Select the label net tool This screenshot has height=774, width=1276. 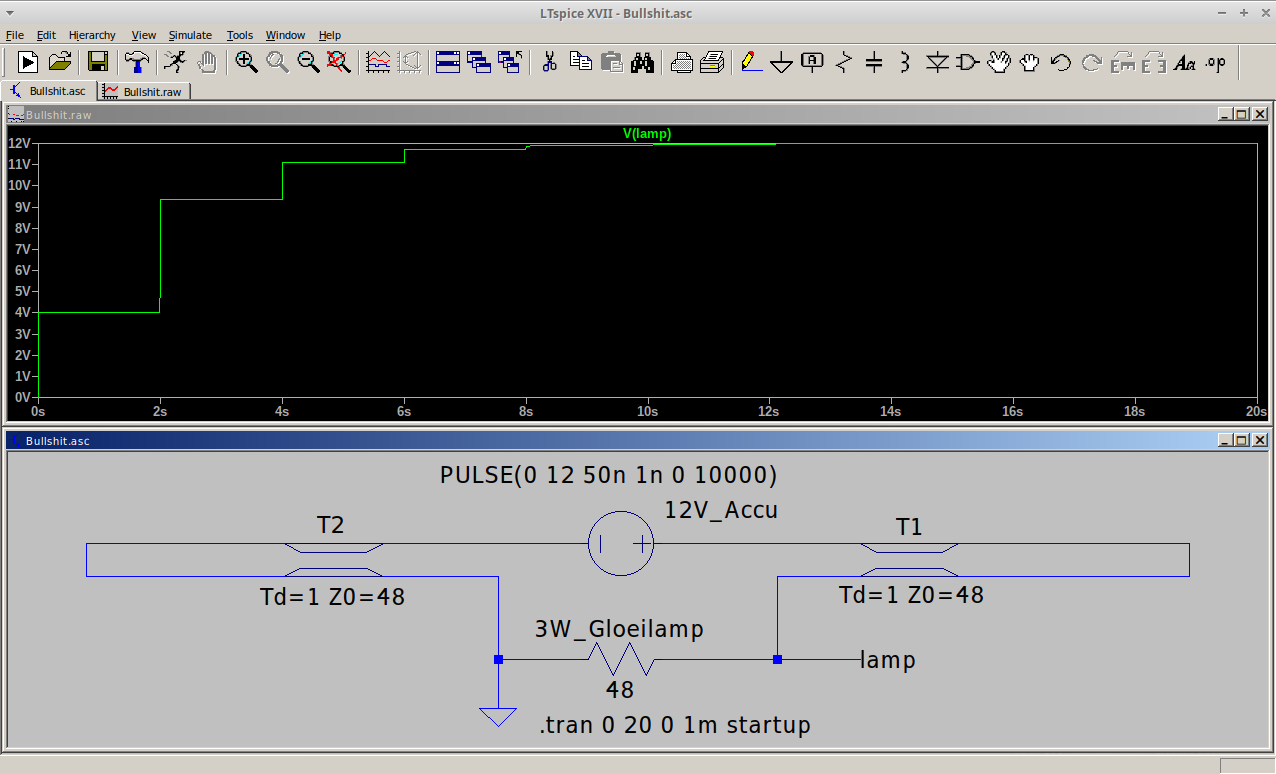[813, 62]
